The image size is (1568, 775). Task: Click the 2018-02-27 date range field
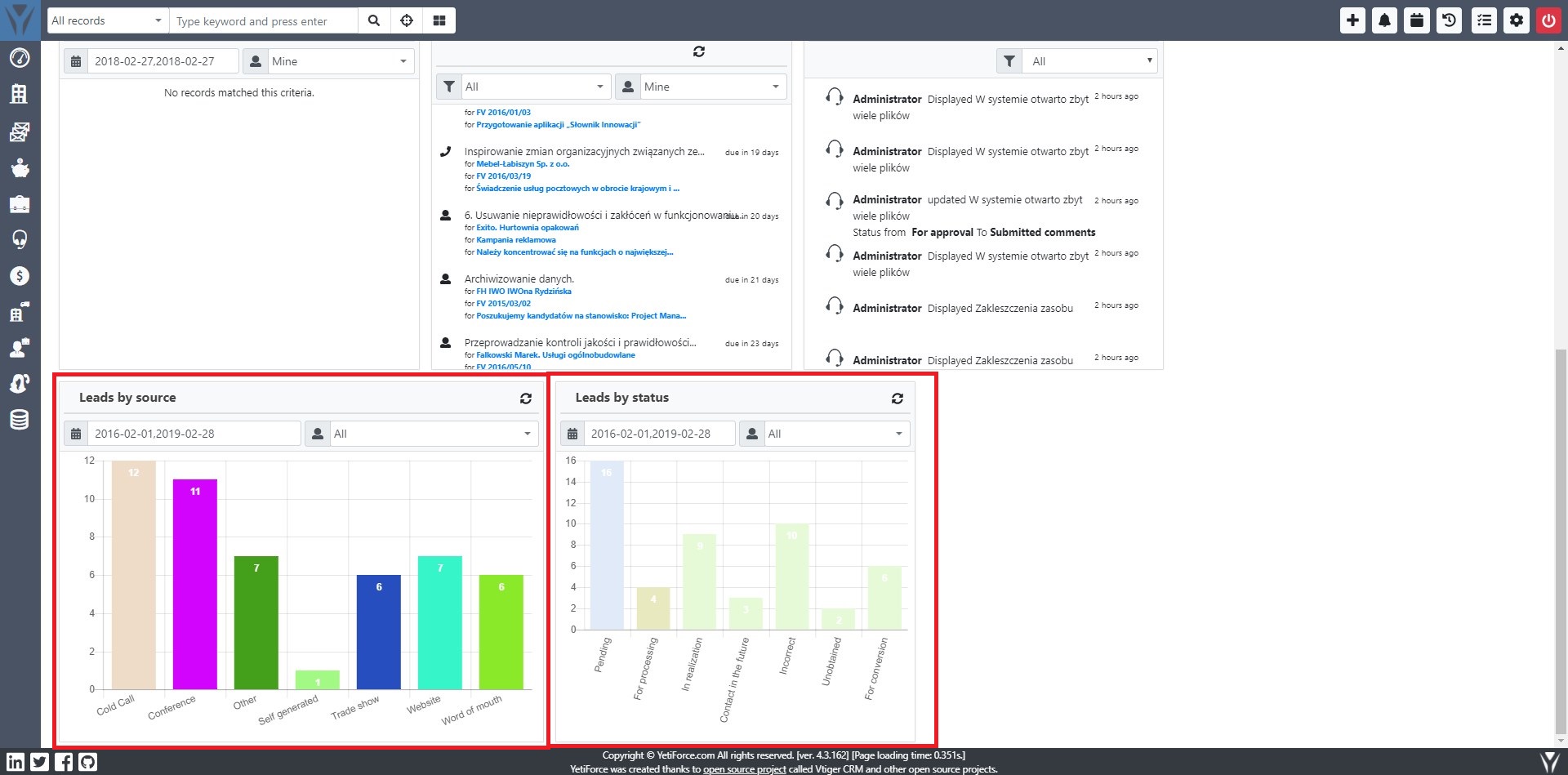pos(163,61)
